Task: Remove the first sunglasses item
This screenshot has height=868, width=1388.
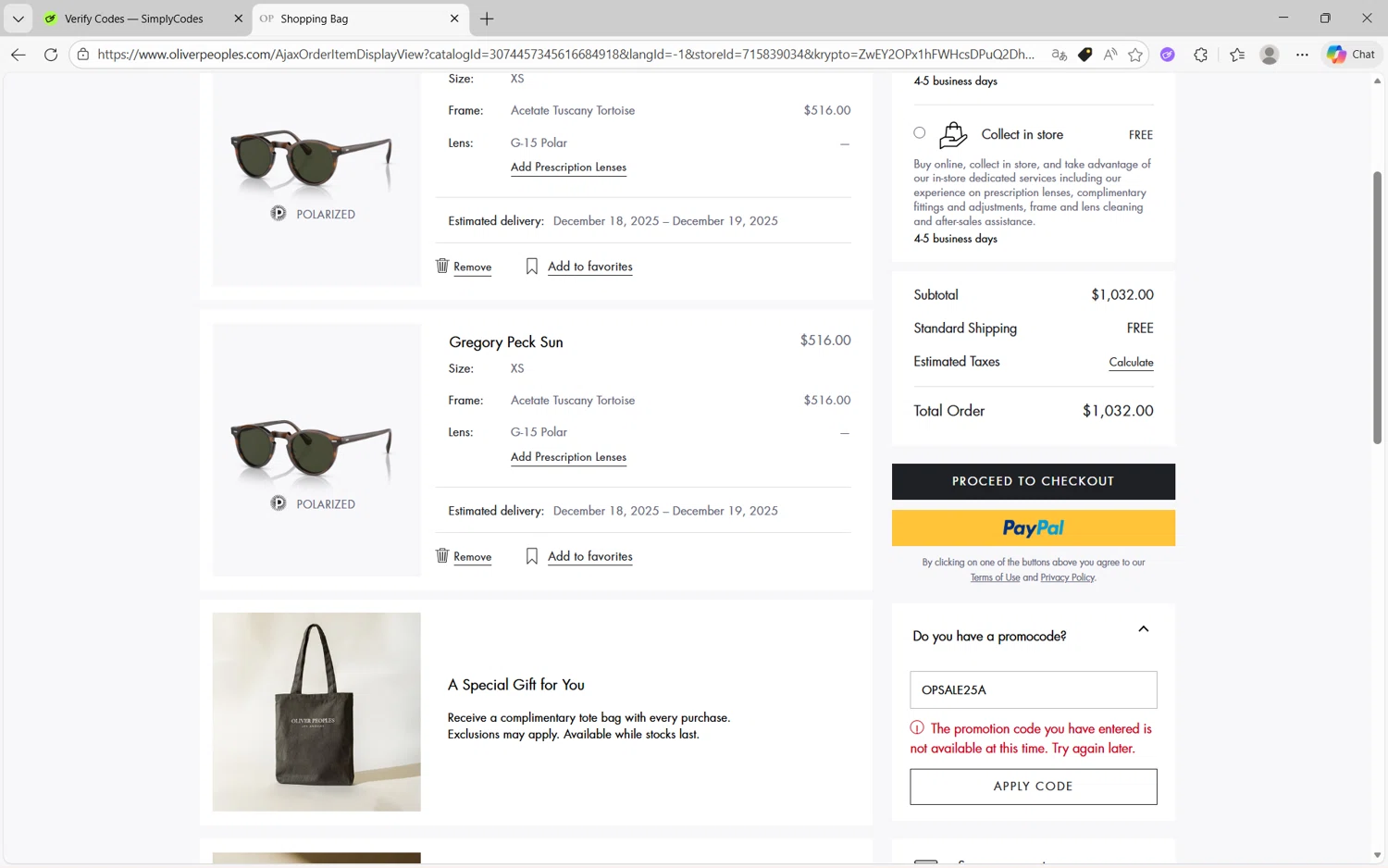Action: [472, 267]
